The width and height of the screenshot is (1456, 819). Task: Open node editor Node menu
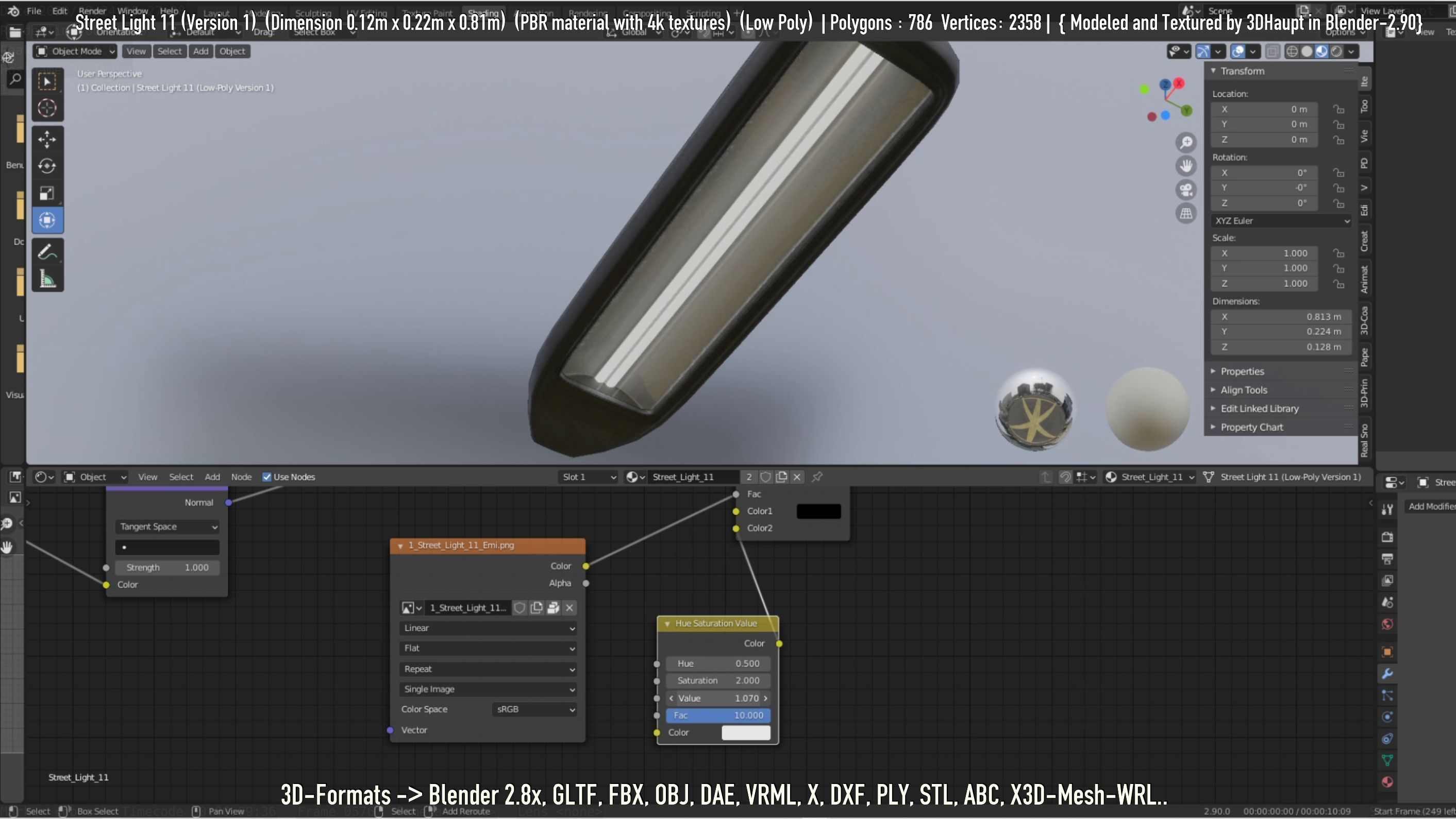click(x=241, y=476)
